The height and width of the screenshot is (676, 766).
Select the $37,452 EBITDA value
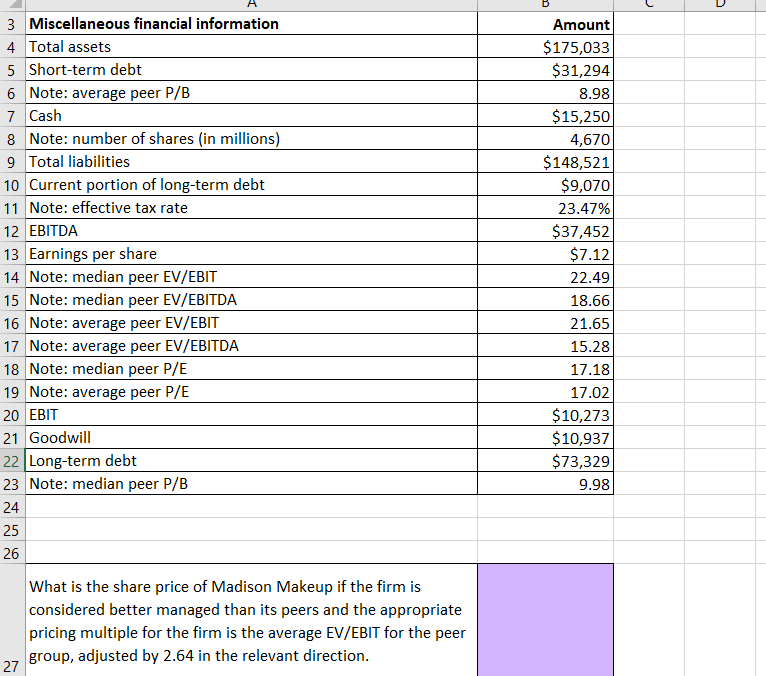(545, 230)
